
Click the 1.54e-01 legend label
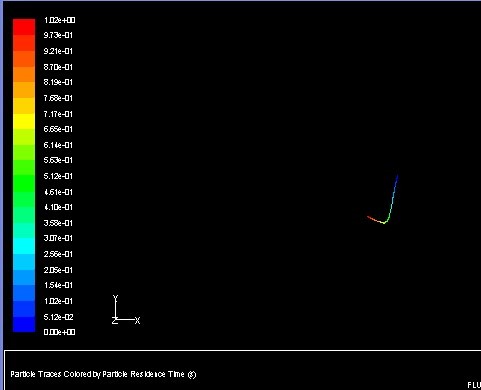(58, 285)
